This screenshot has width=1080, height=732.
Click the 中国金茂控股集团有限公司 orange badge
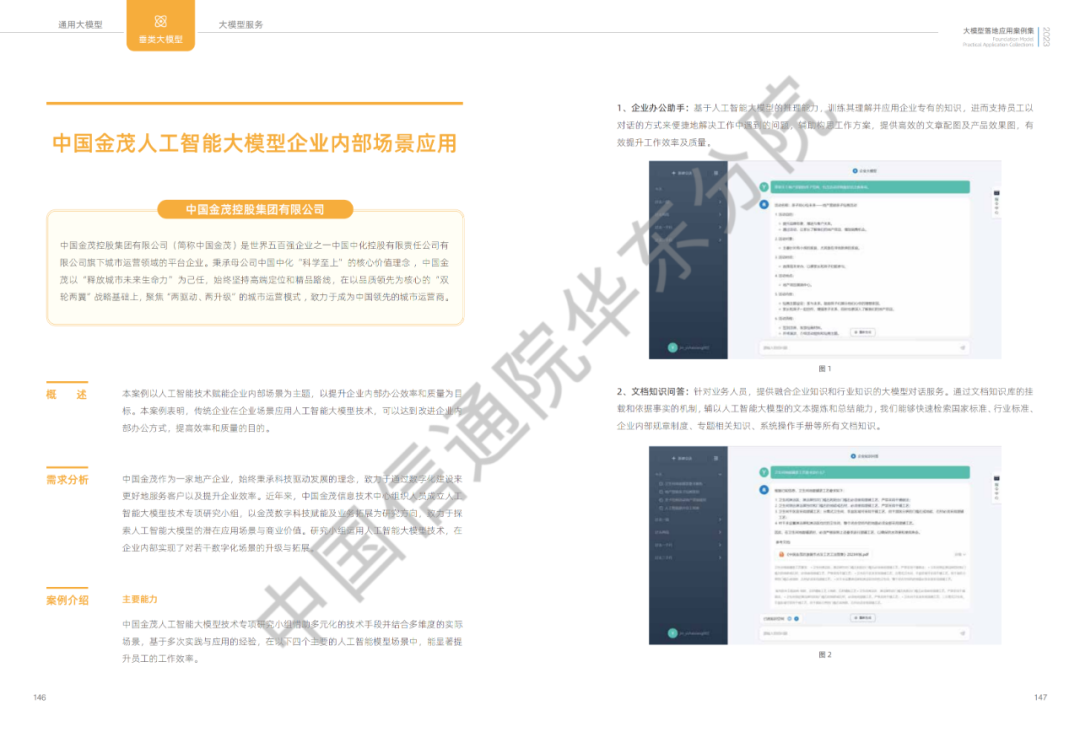tap(255, 209)
